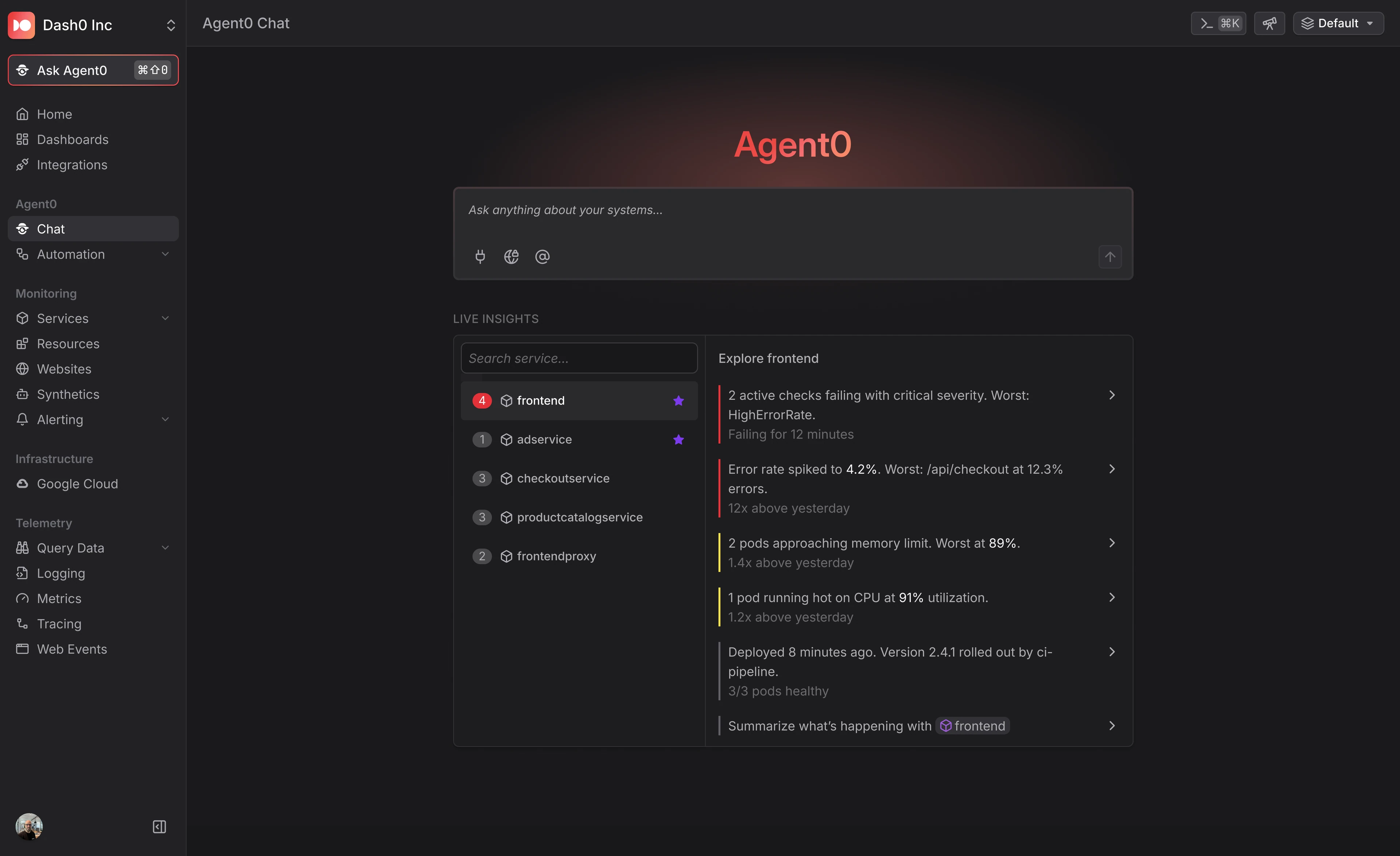The image size is (1400, 856).
Task: Unfavorite frontend service via star
Action: coord(678,401)
